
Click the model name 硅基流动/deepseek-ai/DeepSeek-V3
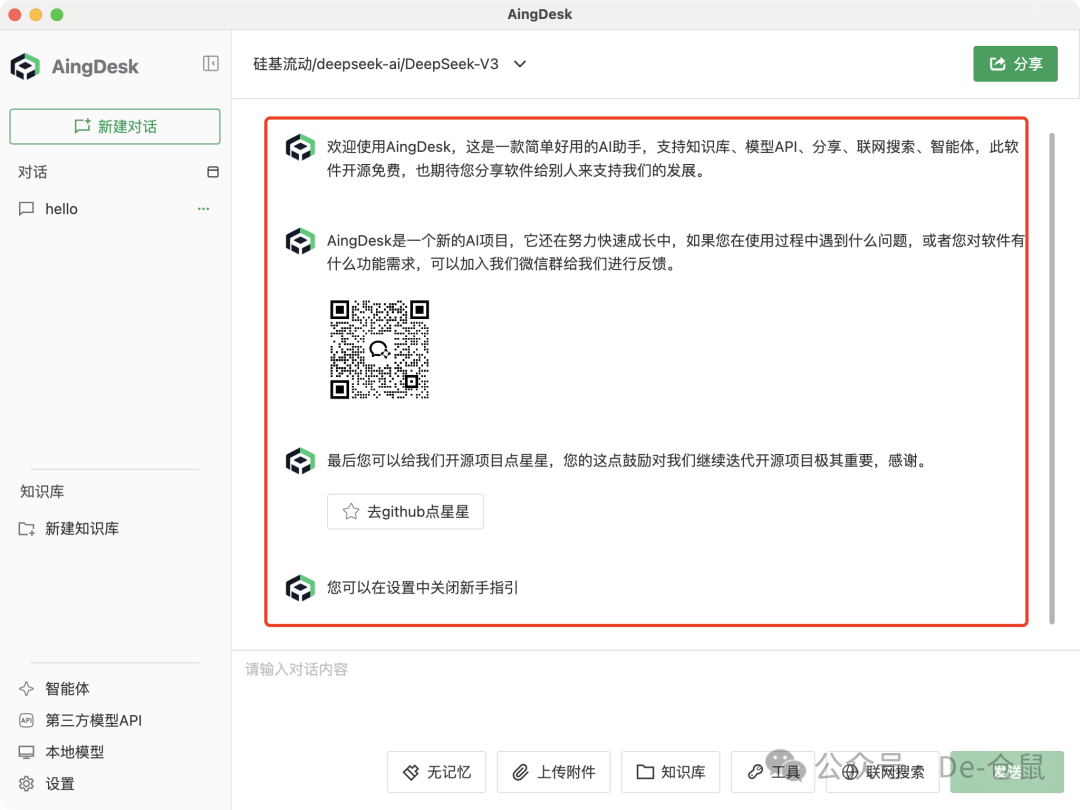pyautogui.click(x=376, y=64)
